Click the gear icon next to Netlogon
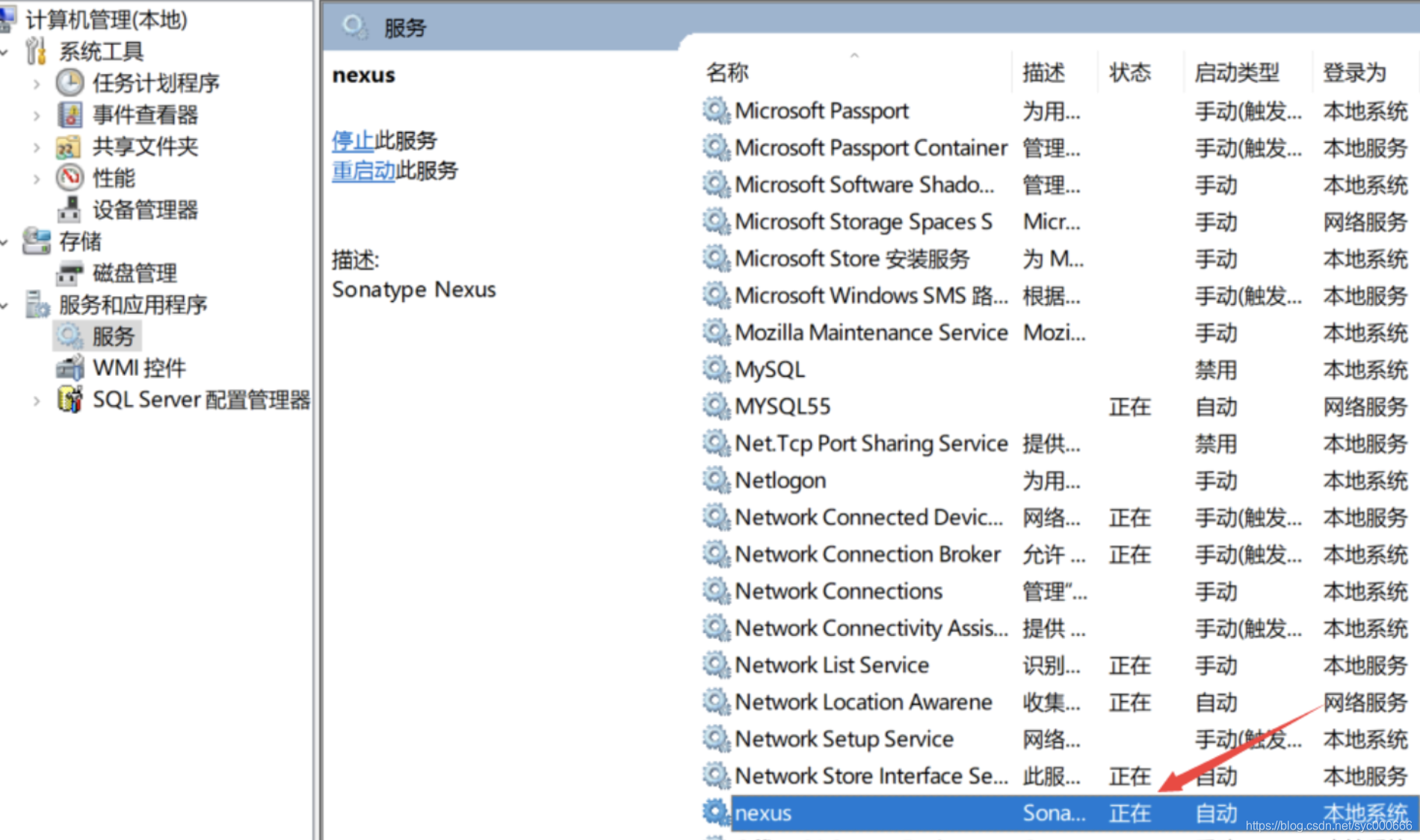The image size is (1420, 840). (715, 480)
